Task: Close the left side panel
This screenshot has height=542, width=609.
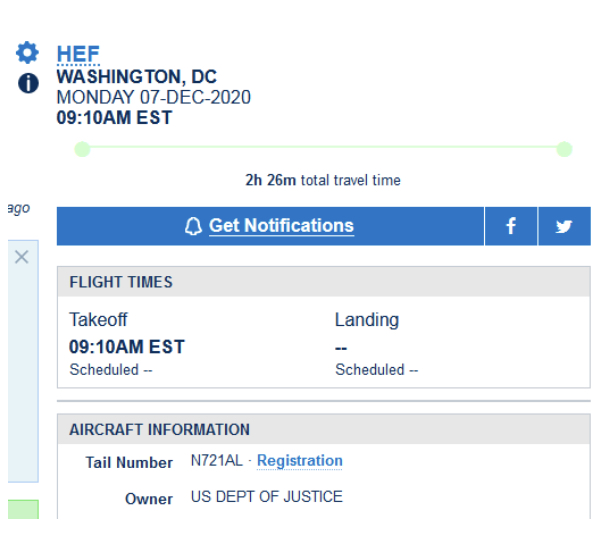Action: point(22,257)
